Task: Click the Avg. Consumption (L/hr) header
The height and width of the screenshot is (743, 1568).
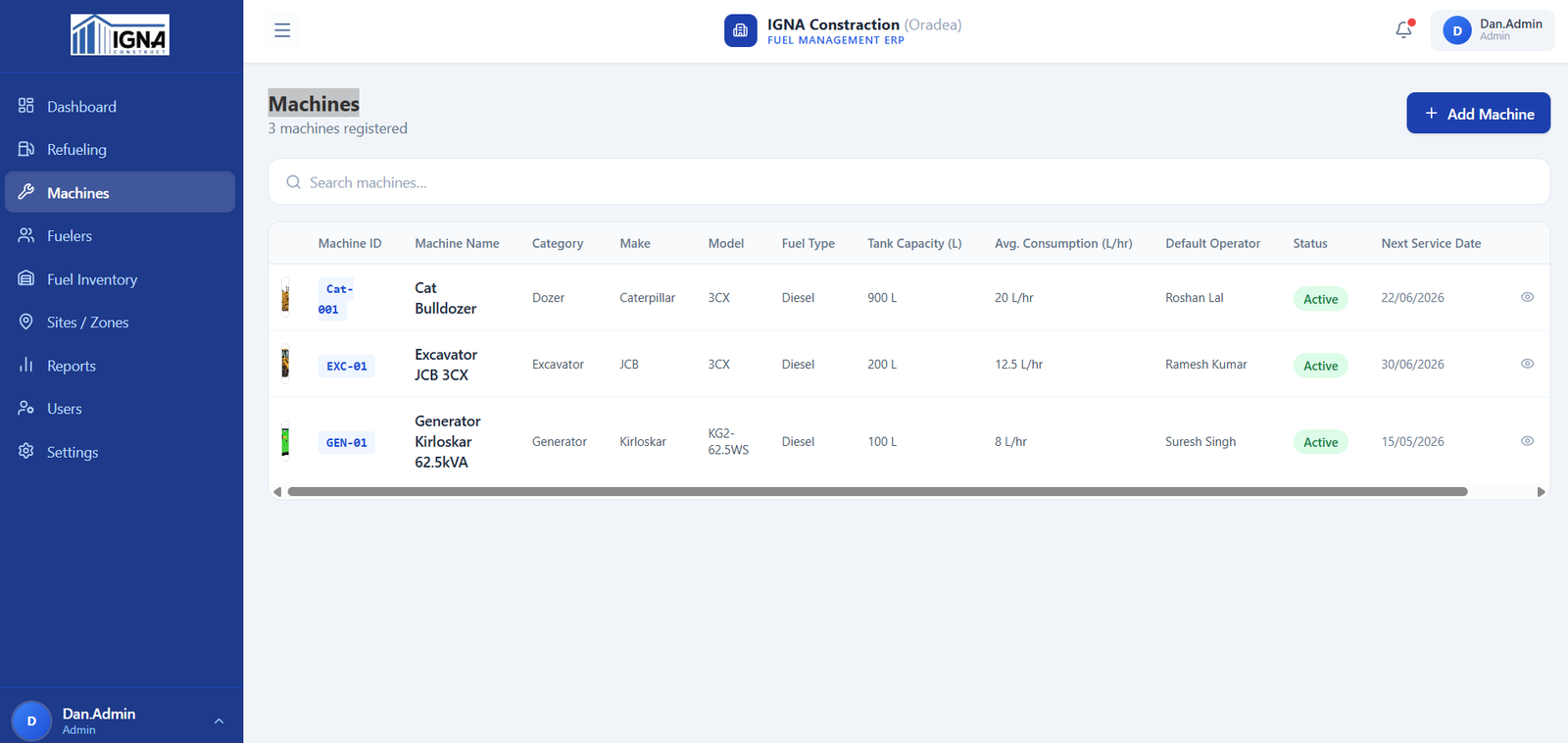Action: click(x=1063, y=243)
